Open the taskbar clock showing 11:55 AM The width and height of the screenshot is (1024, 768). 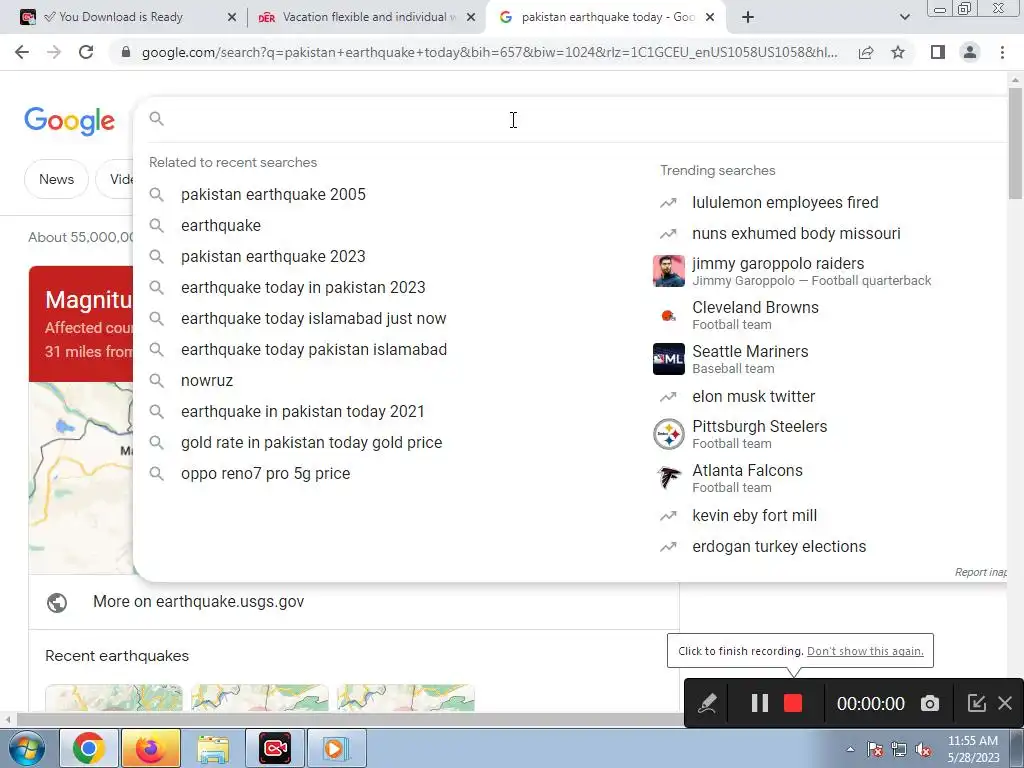click(973, 749)
